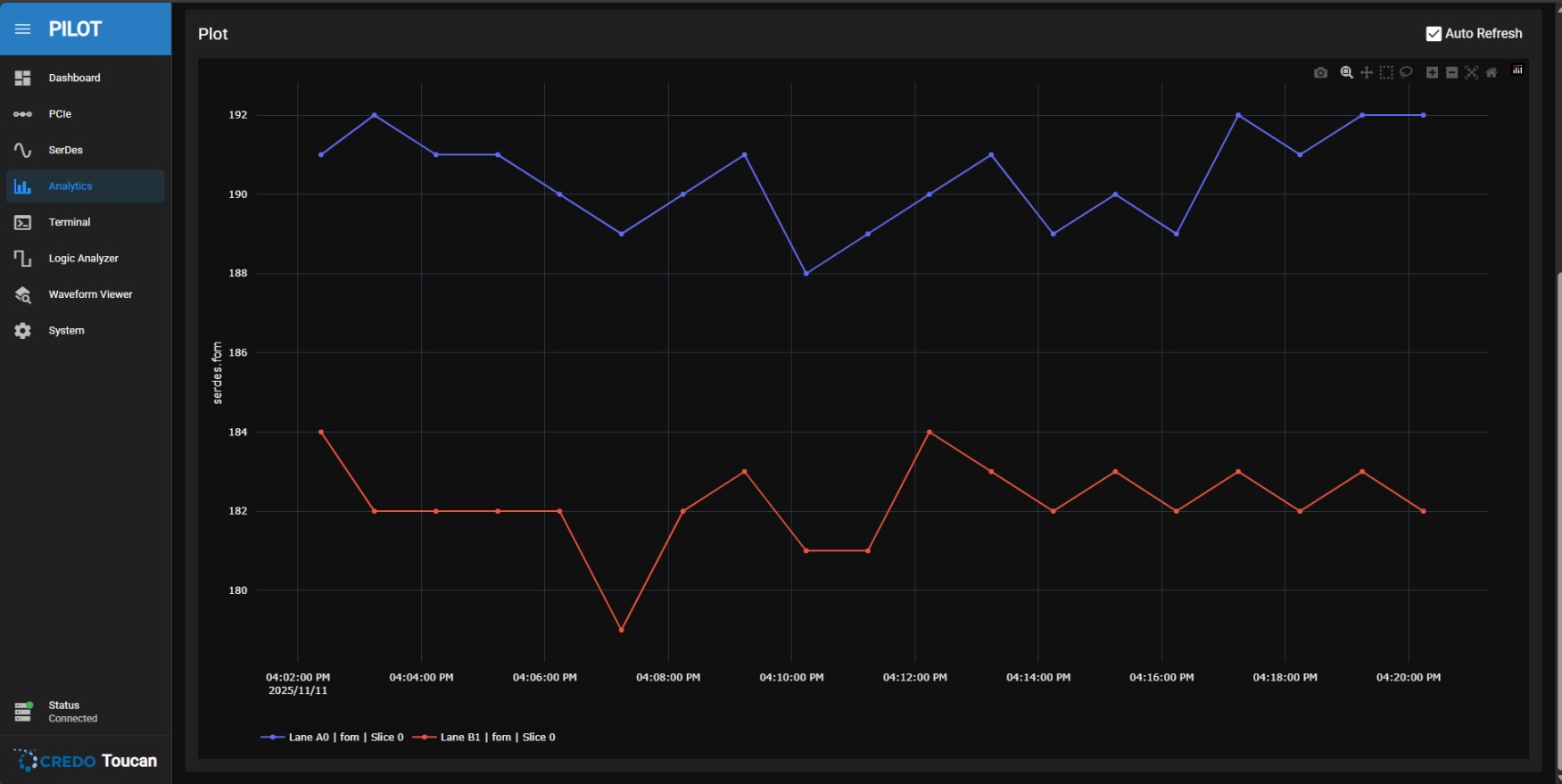Select the Zoom tool in plot toolbar
1562x784 pixels.
[x=1346, y=72]
